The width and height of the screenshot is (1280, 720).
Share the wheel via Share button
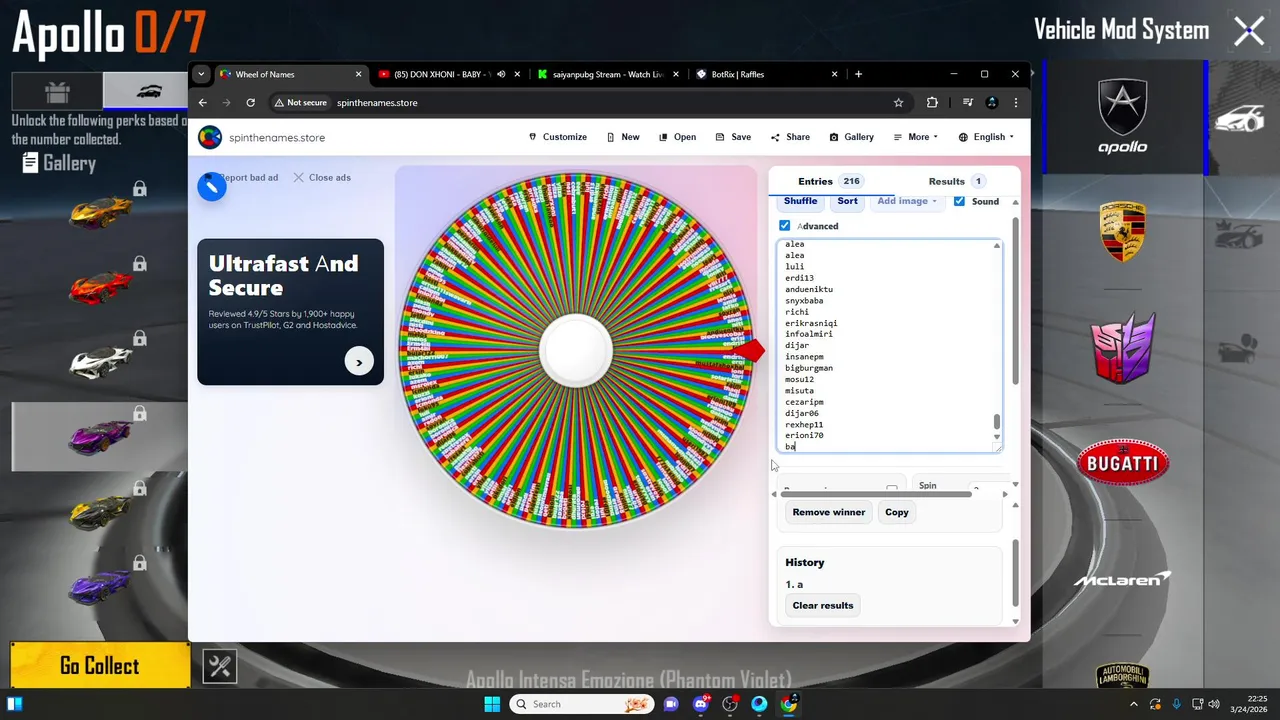point(790,137)
